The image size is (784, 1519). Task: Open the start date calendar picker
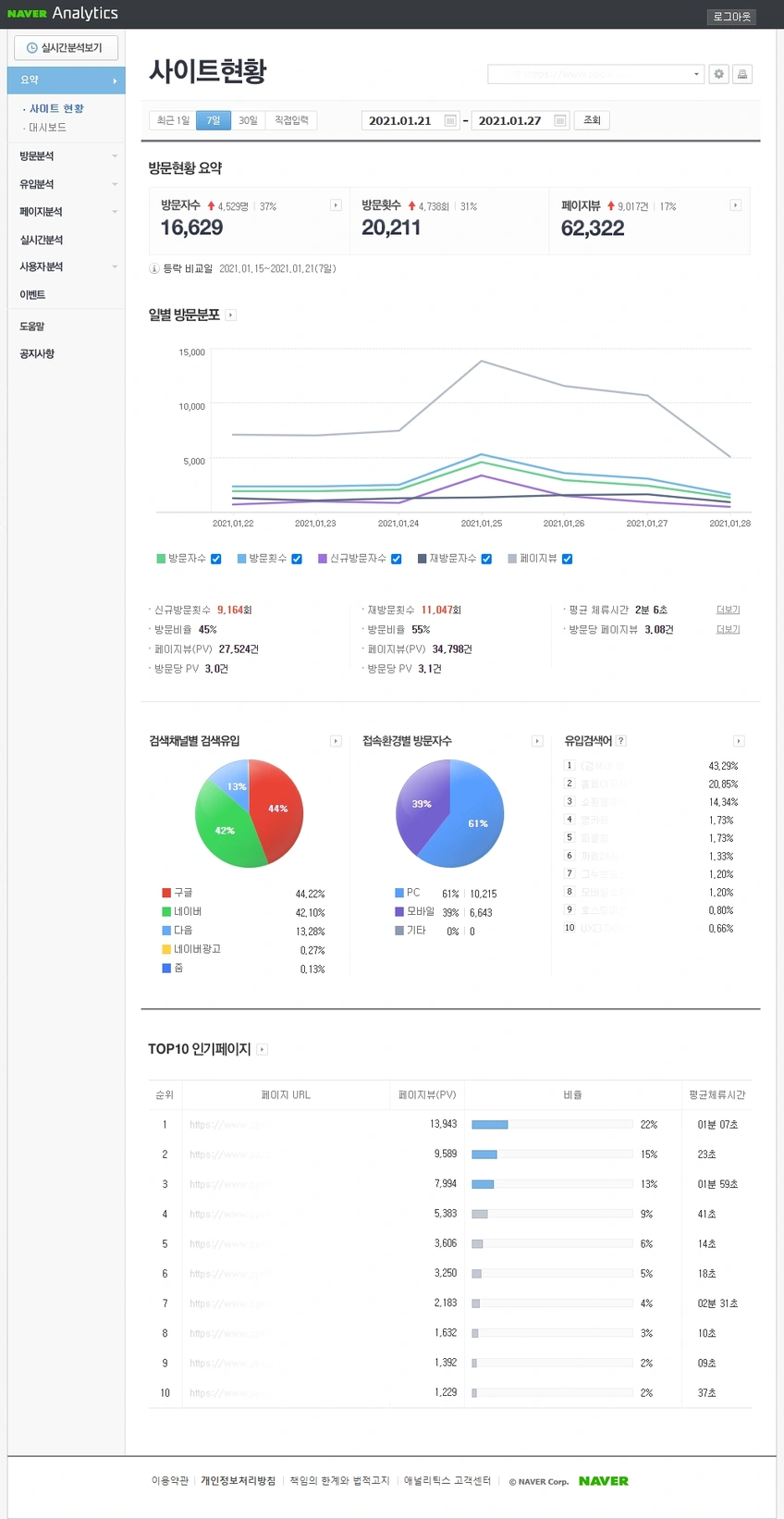[450, 120]
